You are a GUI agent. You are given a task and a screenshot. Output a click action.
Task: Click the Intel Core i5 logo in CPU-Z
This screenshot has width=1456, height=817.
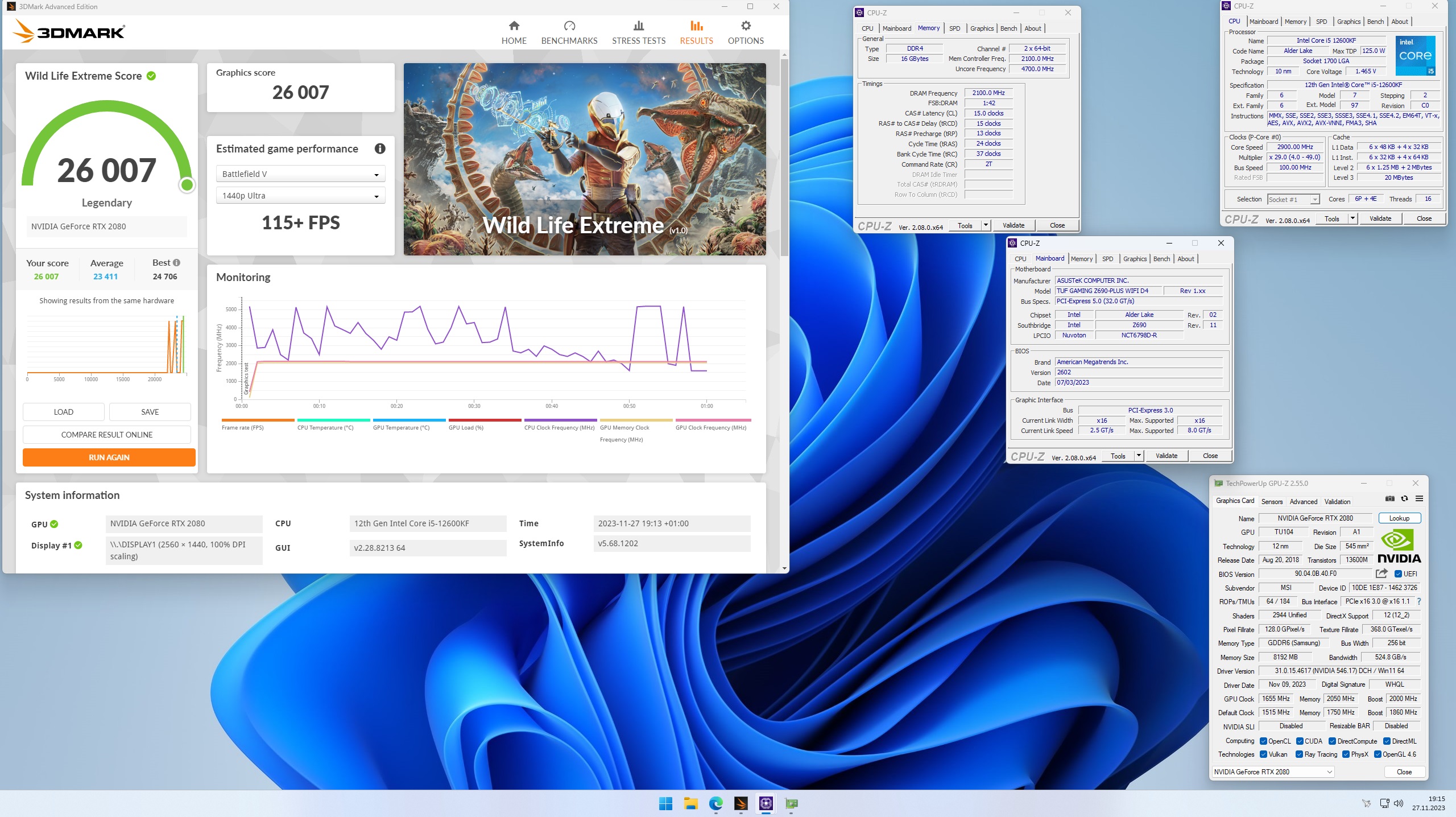pos(1415,55)
